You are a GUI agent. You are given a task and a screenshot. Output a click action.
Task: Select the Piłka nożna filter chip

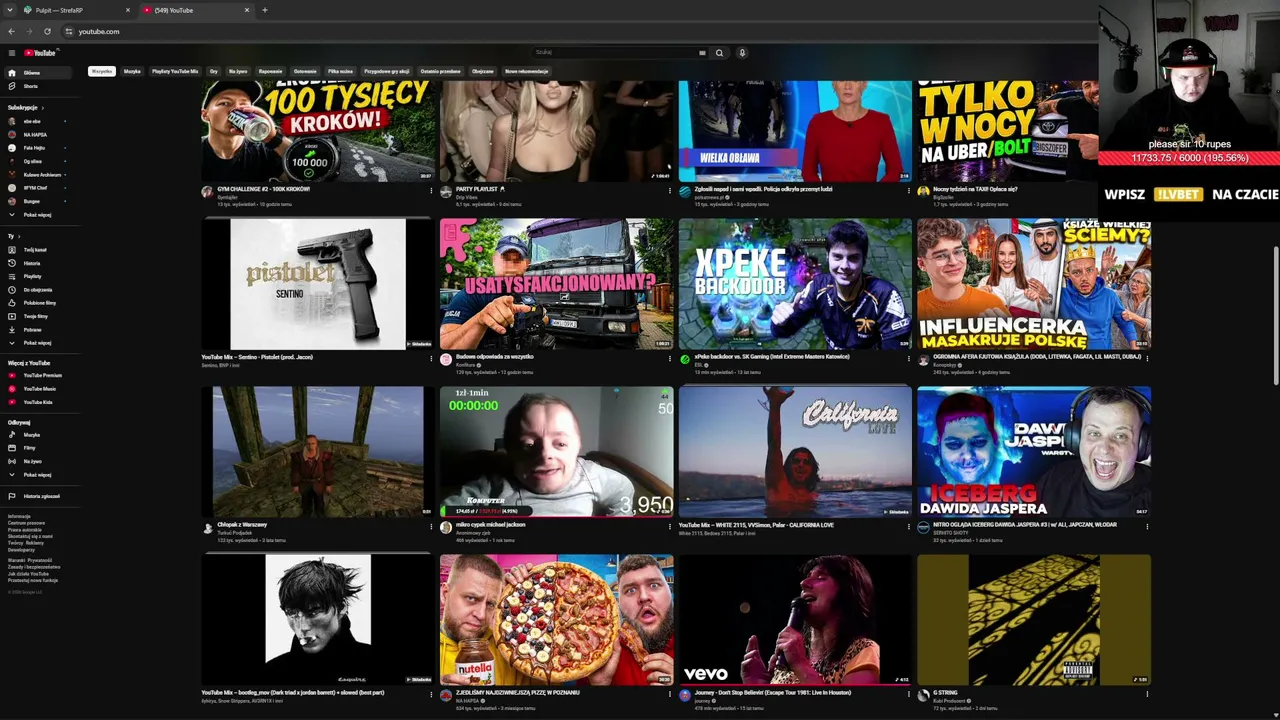(340, 72)
